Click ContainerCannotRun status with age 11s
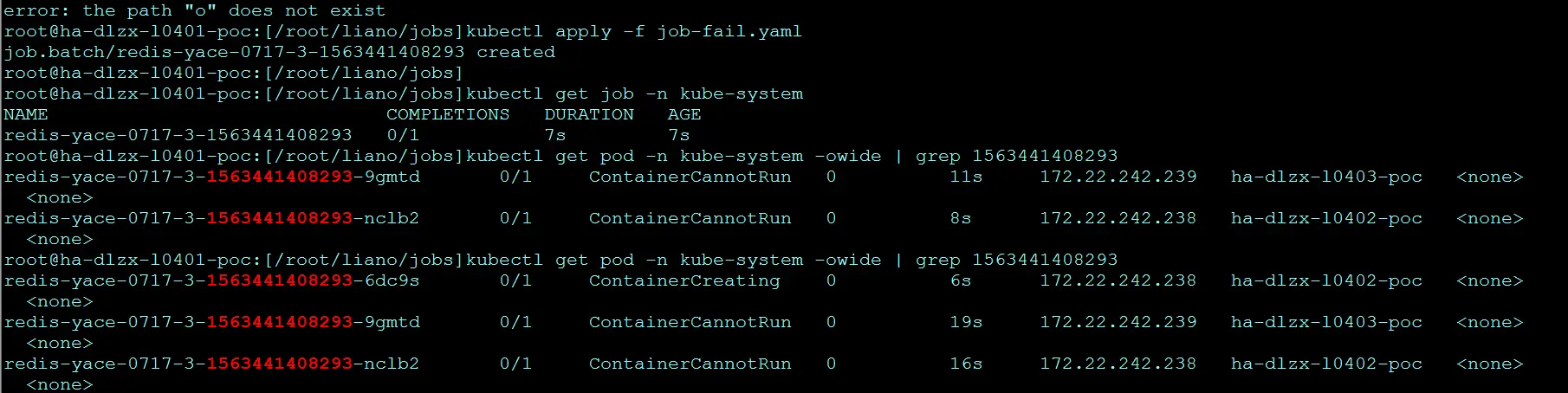 tap(690, 177)
